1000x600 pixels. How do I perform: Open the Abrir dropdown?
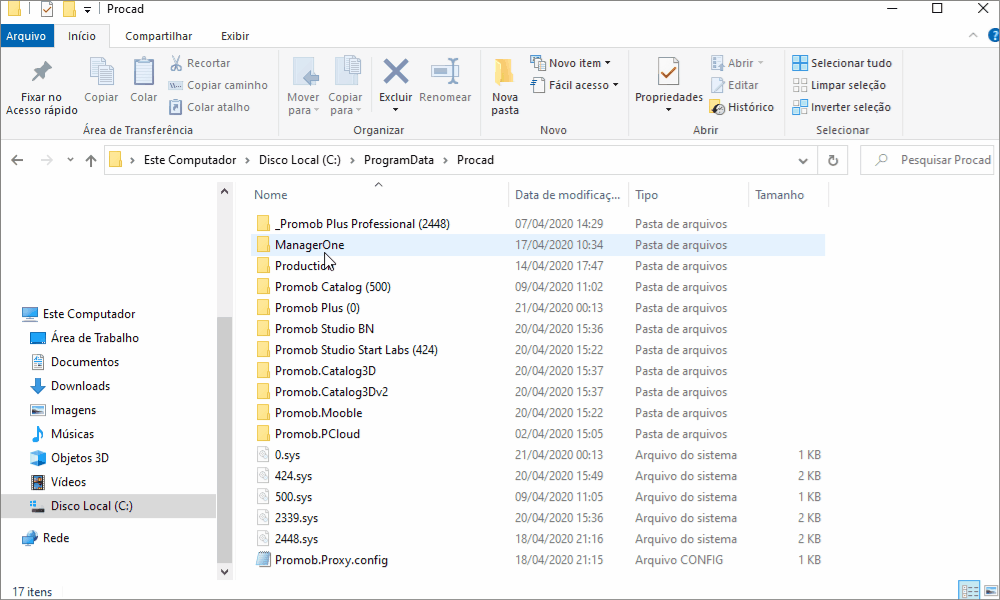737,63
